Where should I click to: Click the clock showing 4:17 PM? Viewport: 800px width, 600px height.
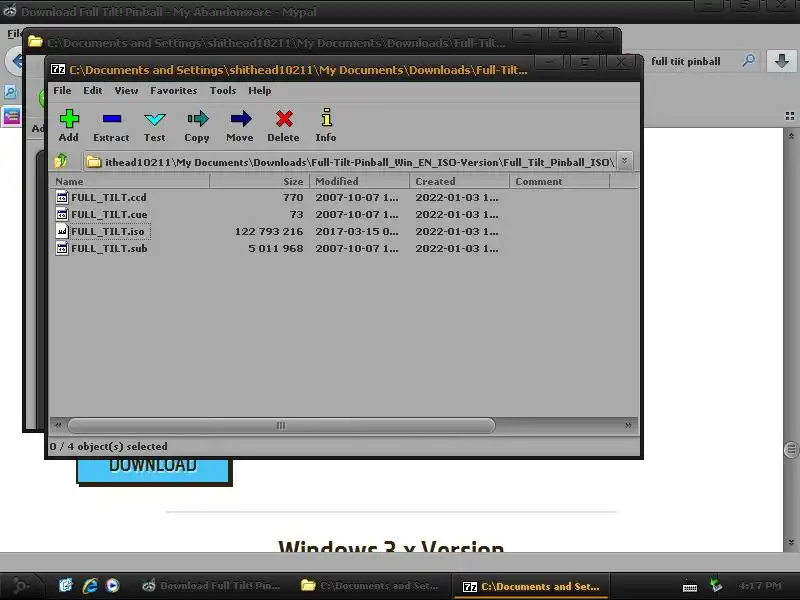coord(760,586)
